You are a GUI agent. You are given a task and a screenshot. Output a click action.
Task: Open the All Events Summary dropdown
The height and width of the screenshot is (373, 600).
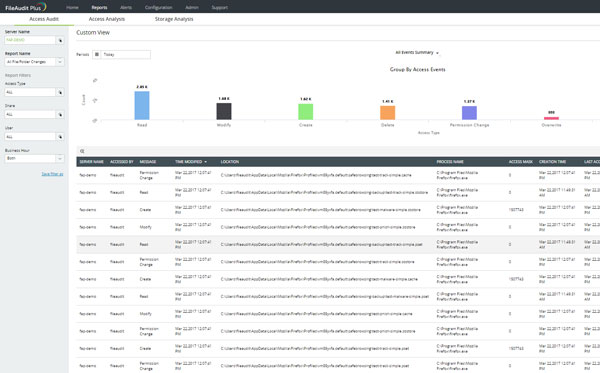click(417, 52)
